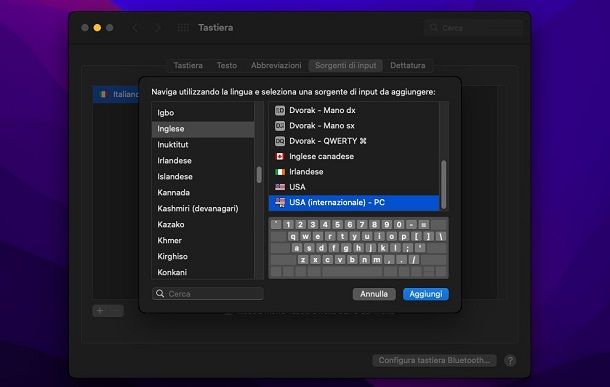Select the USA input source
Screen dimensions: 610x387
(354, 187)
